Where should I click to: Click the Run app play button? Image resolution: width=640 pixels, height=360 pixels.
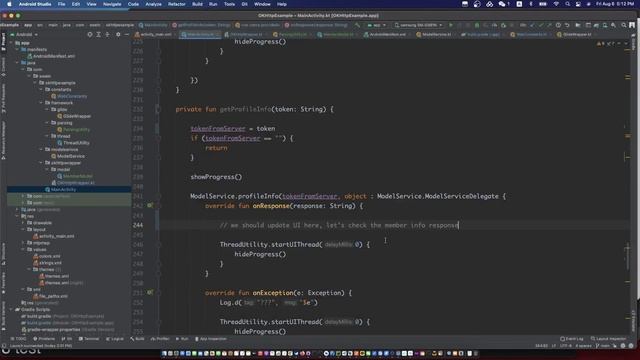coord(451,25)
